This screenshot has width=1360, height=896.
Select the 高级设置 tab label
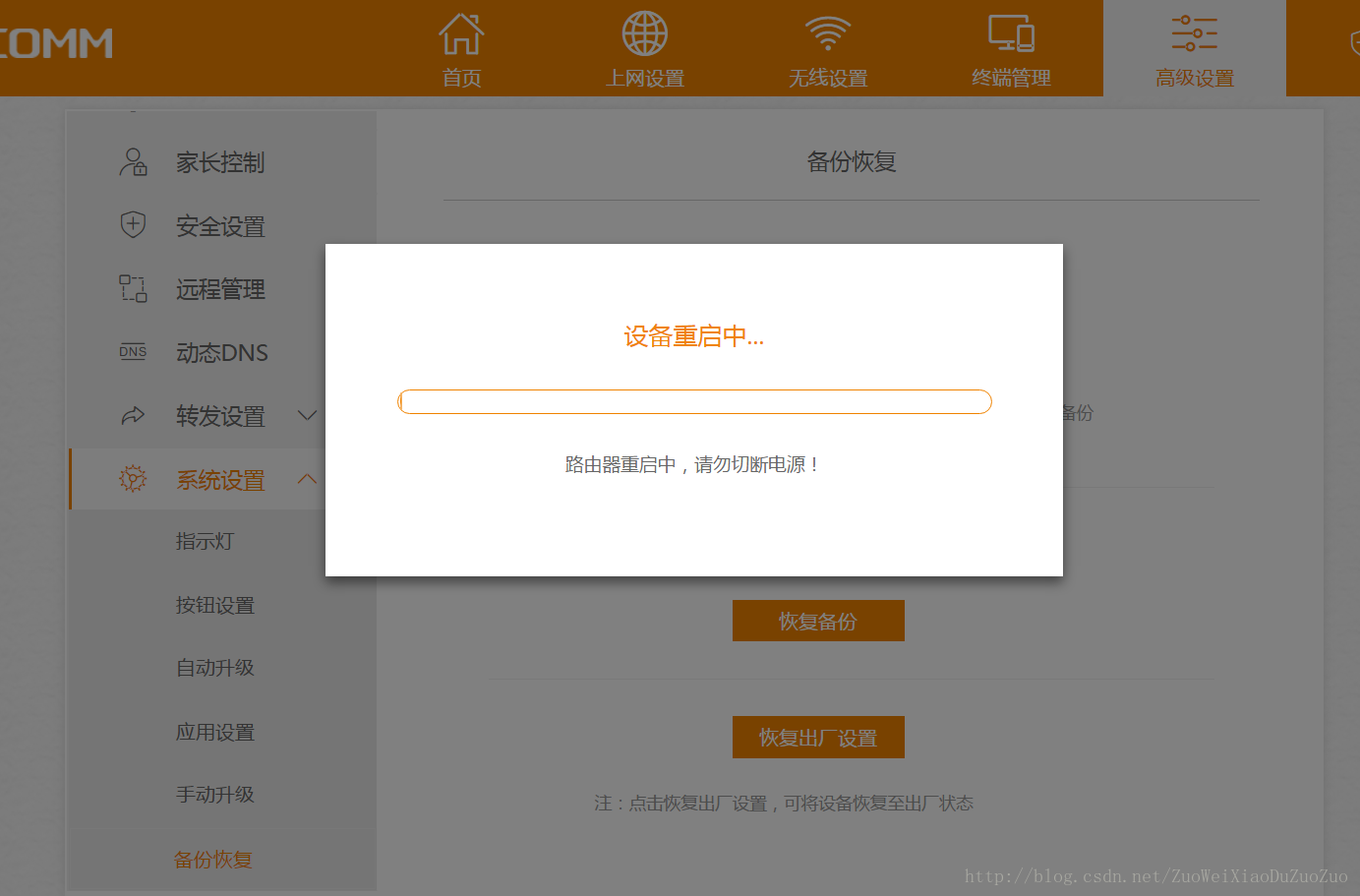click(1195, 78)
